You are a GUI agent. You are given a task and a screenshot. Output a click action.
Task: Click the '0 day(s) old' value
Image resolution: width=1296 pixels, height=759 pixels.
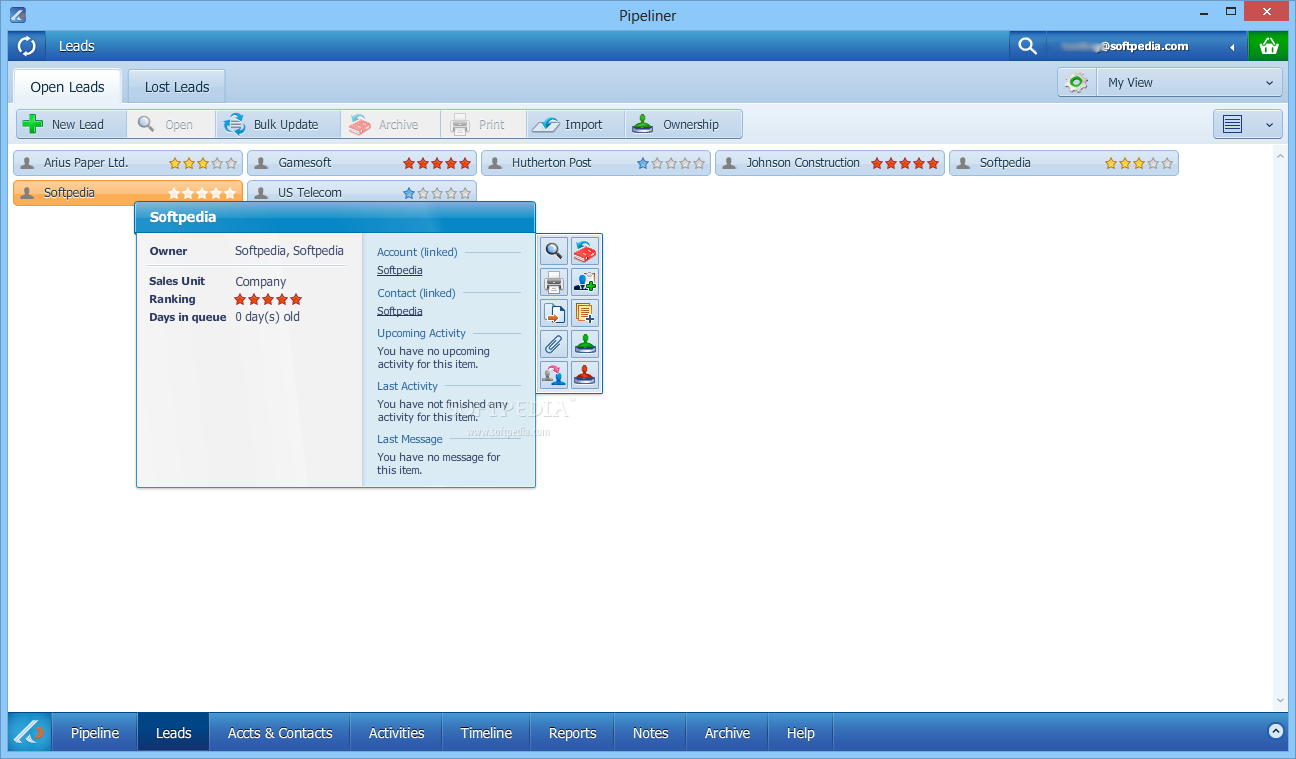pos(267,317)
